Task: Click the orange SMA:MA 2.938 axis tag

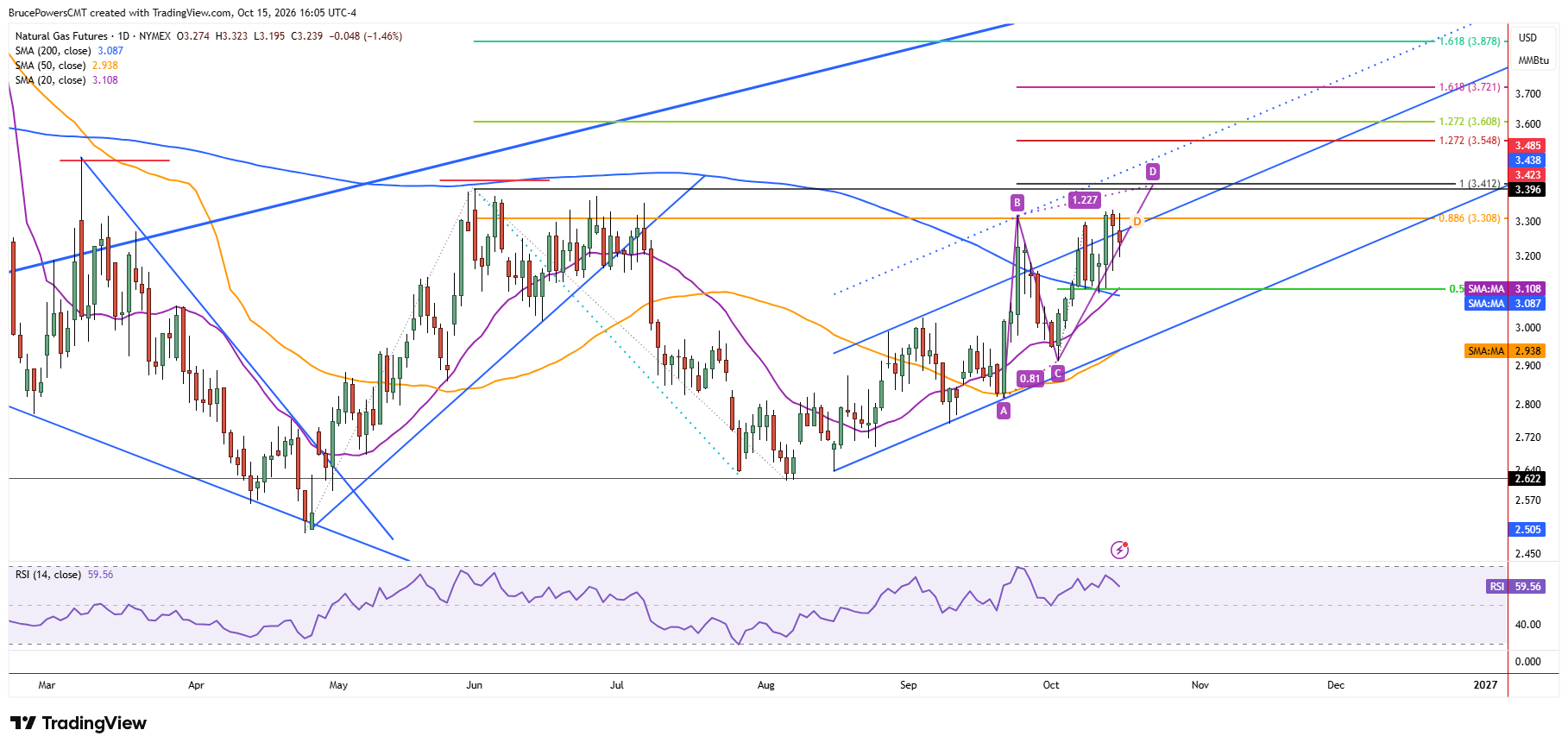Action: 1504,351
